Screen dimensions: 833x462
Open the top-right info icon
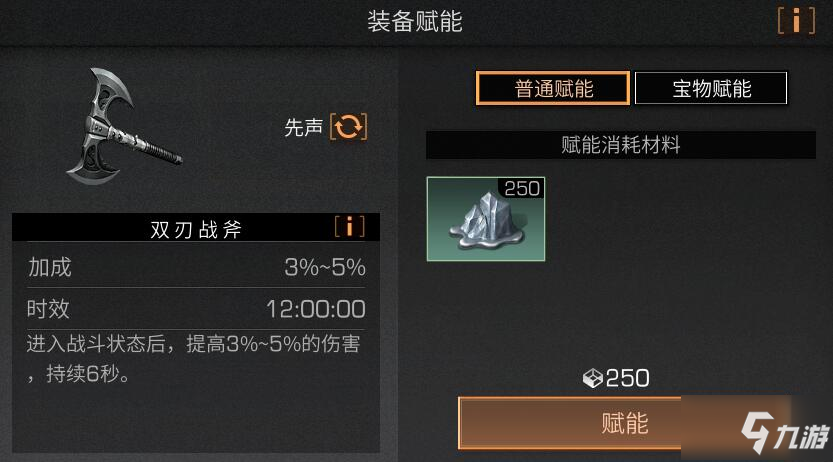(x=796, y=21)
